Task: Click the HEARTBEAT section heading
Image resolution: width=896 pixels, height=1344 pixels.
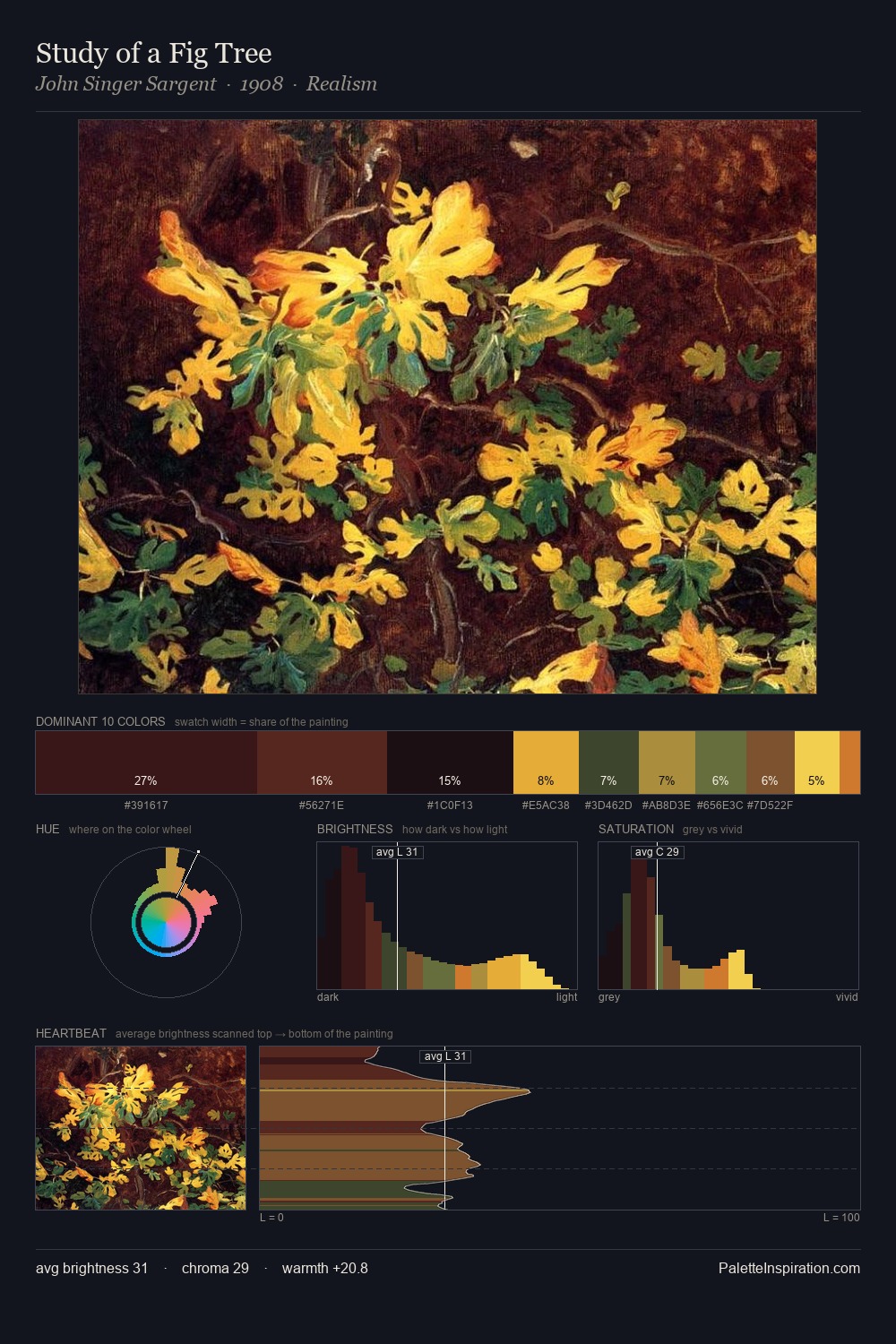Action: (71, 1033)
